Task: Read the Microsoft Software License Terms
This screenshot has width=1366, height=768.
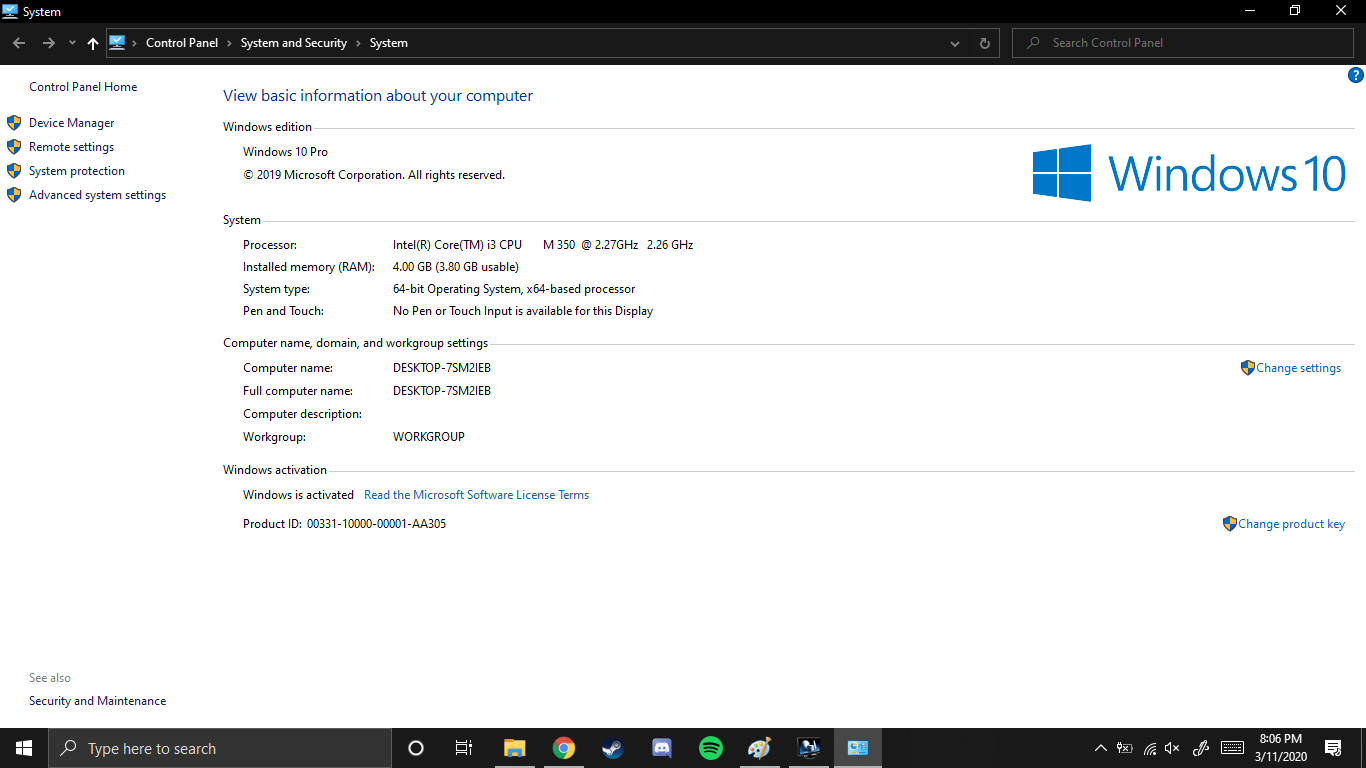Action: point(476,495)
